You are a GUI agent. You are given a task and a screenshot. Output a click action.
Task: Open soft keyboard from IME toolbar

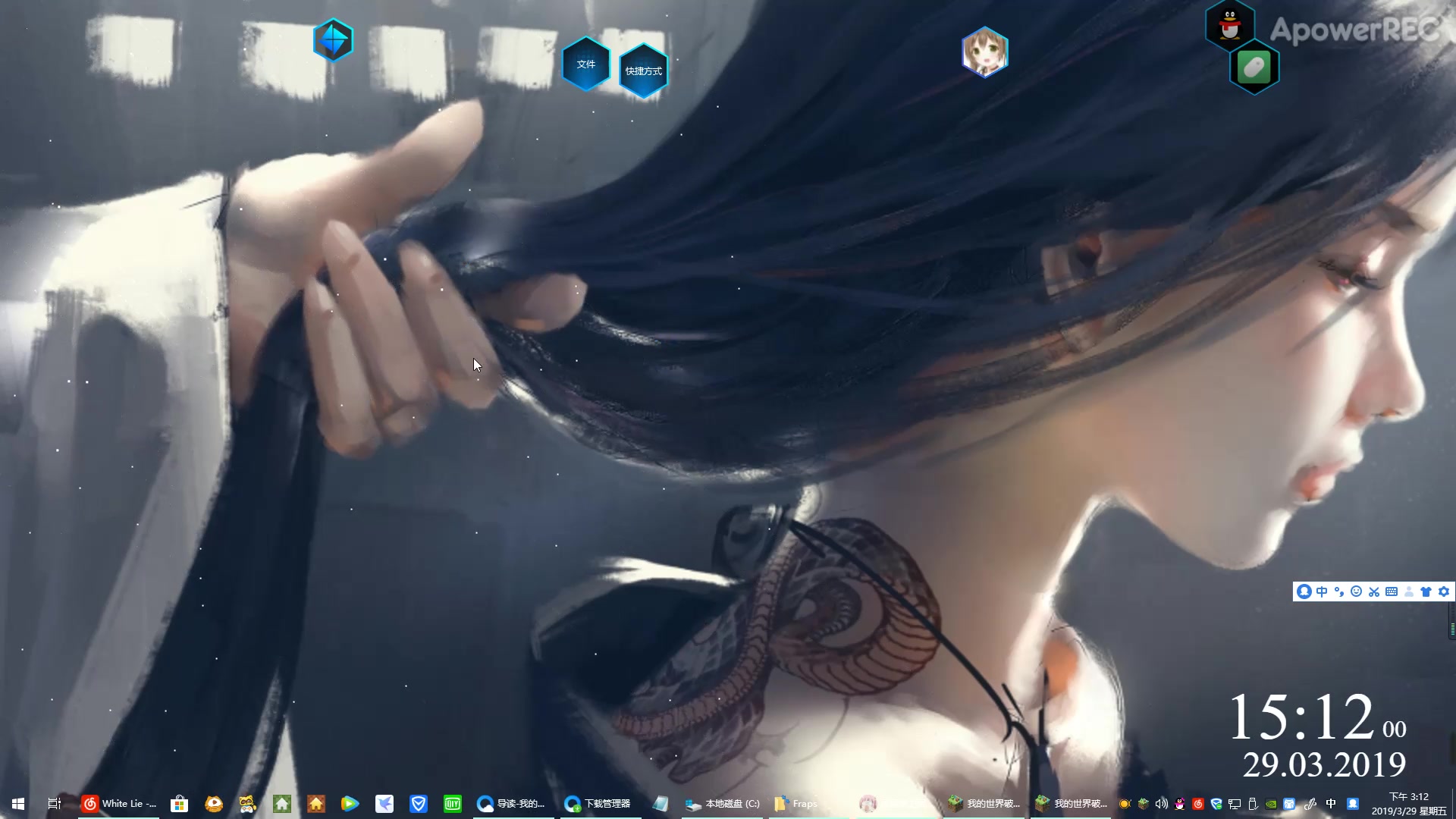pos(1392,591)
